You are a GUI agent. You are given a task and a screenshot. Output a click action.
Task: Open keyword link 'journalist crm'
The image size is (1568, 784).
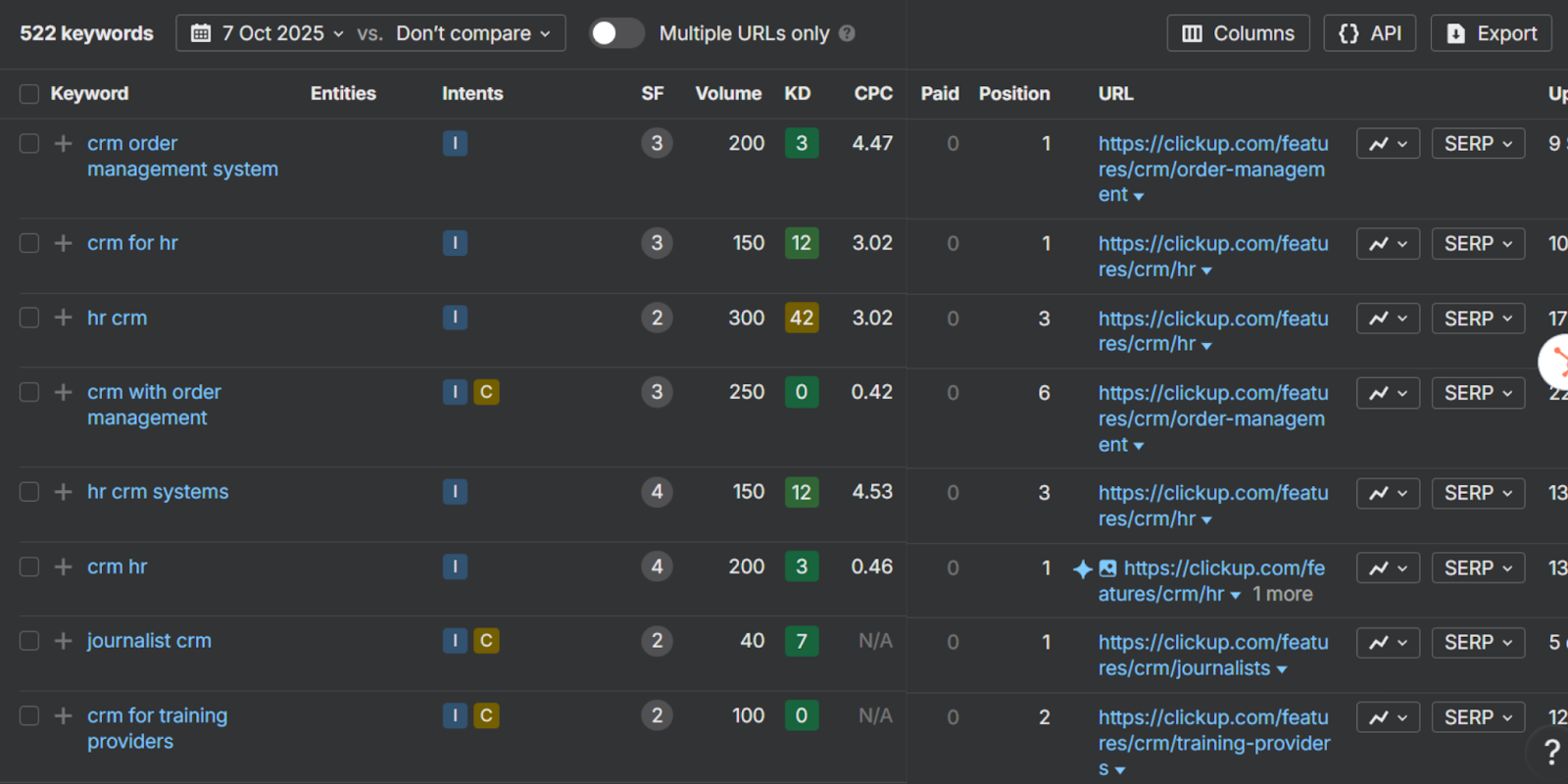149,641
